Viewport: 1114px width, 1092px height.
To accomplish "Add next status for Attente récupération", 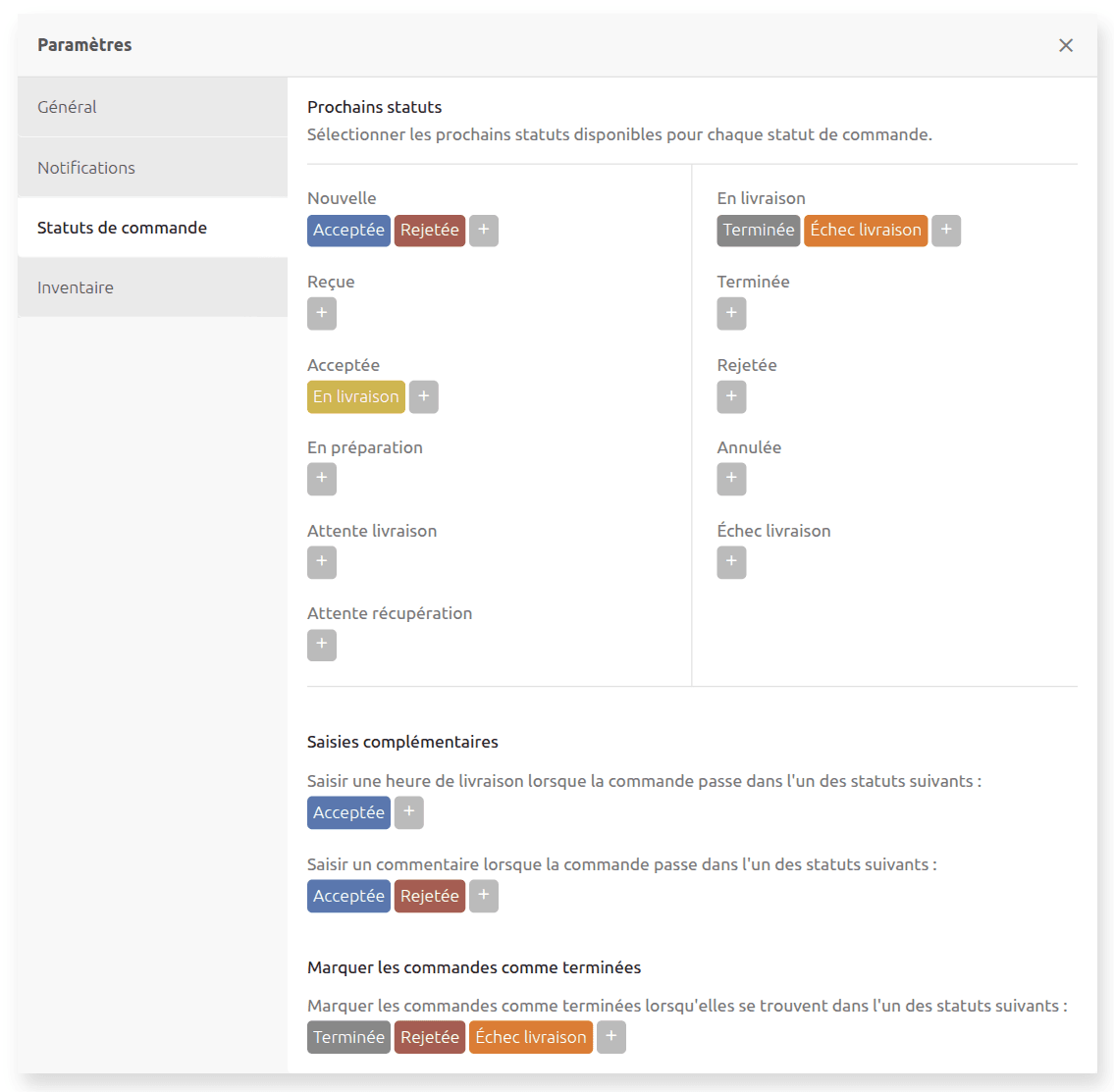I will (322, 645).
